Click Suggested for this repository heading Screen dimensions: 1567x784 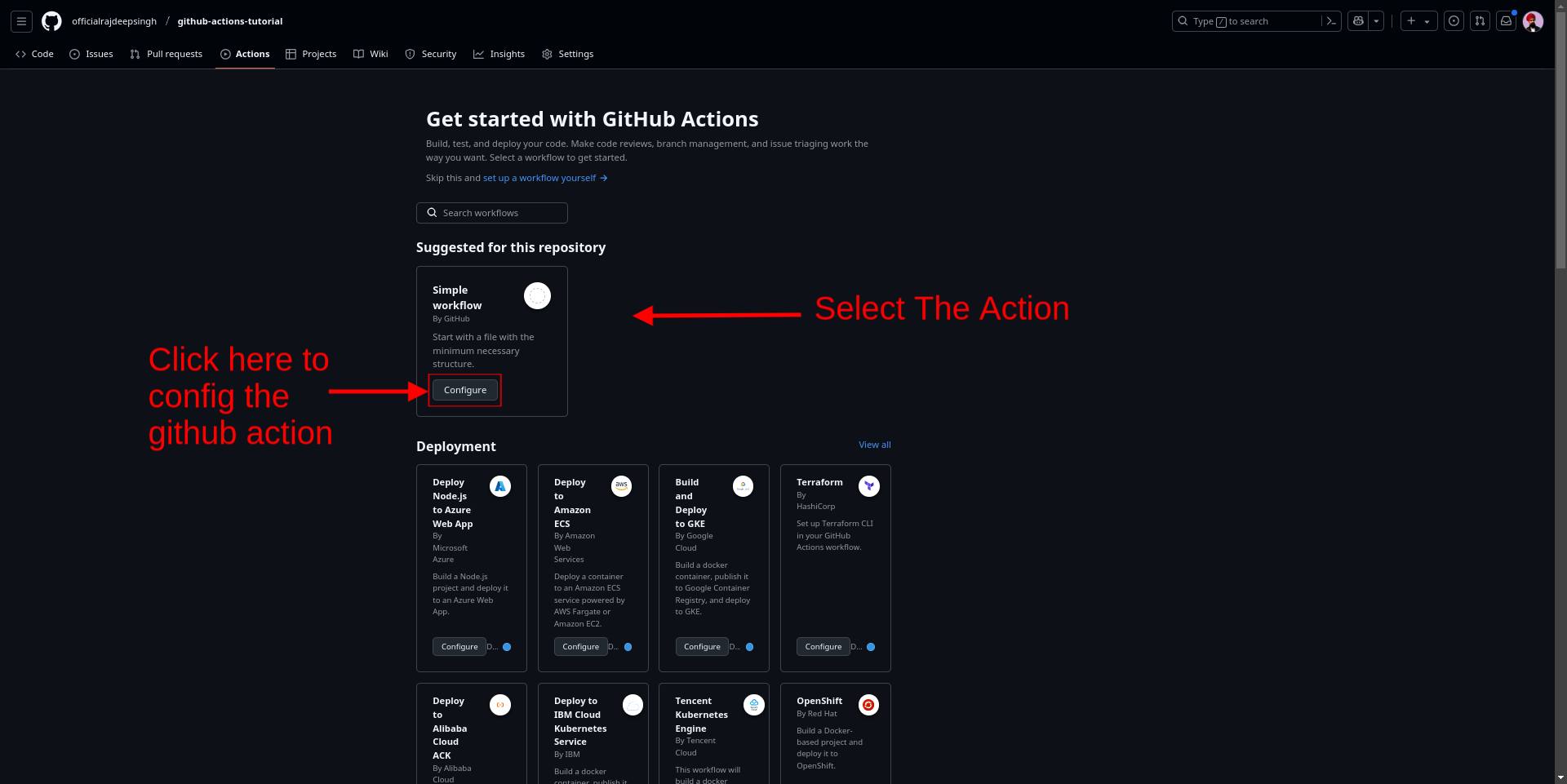click(x=511, y=247)
